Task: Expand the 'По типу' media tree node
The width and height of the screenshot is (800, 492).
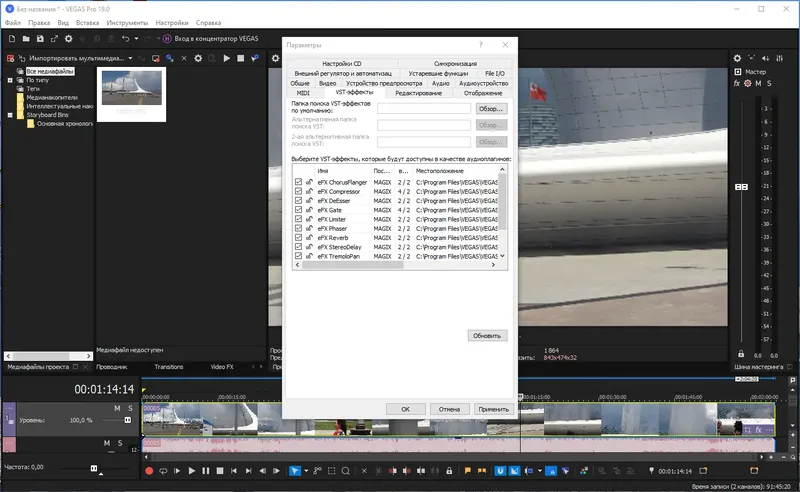Action: point(10,80)
